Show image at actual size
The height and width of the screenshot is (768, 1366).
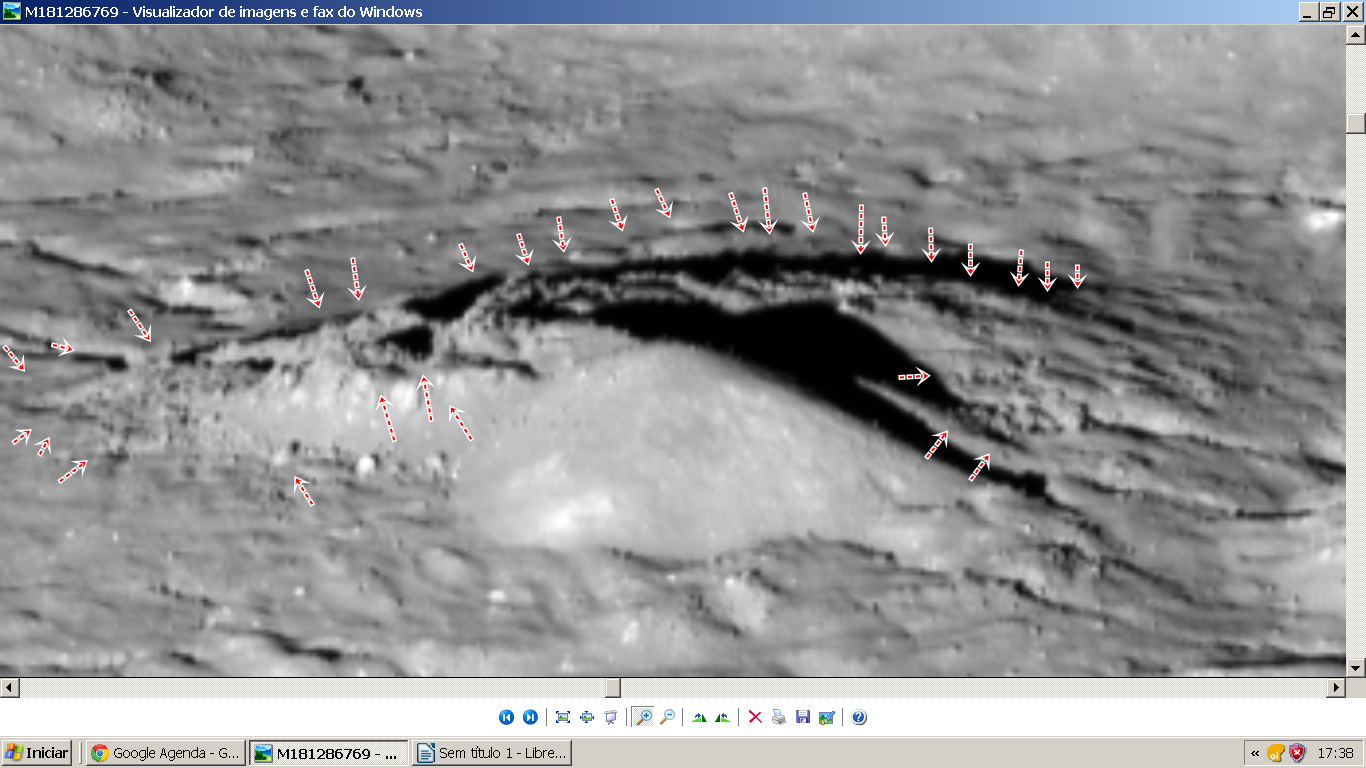[587, 717]
